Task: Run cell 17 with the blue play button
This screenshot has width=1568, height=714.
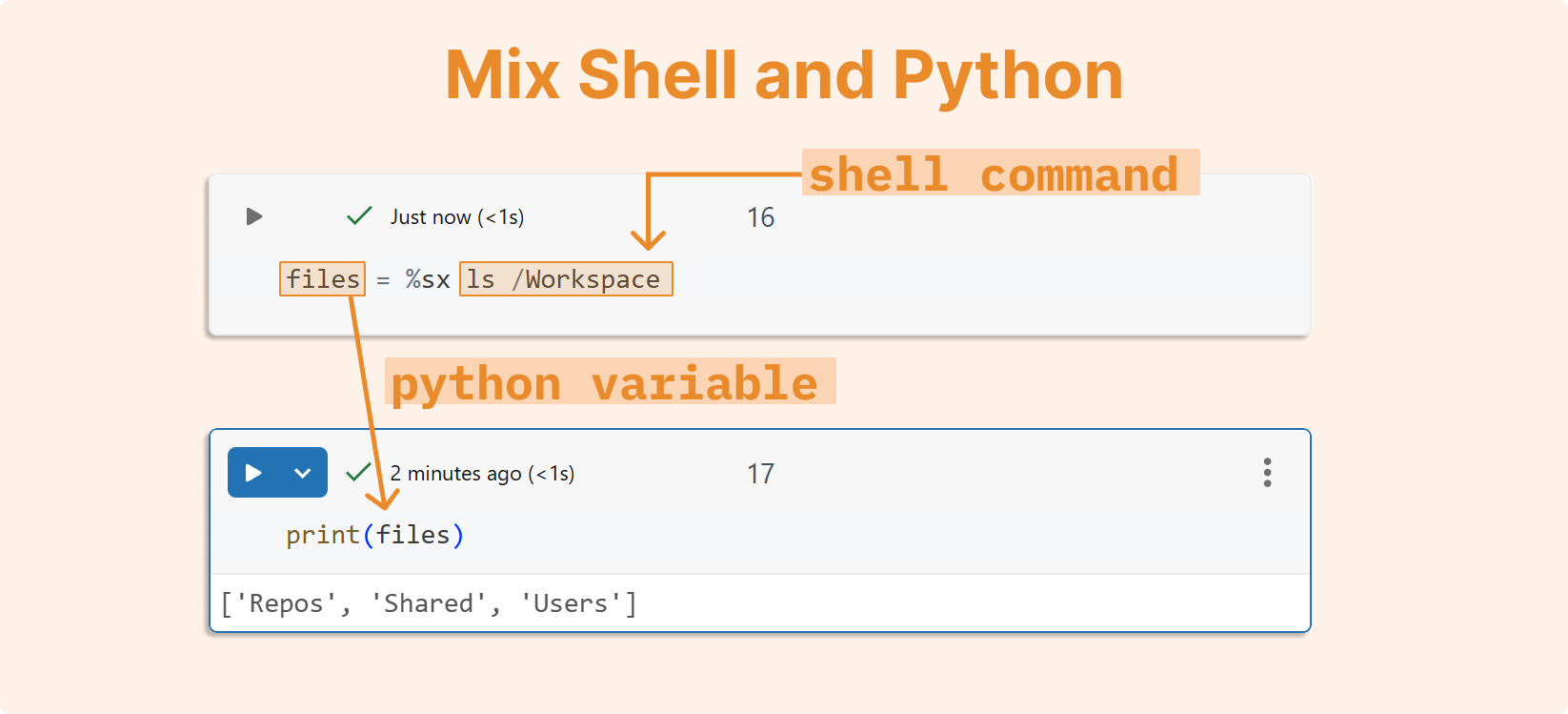Action: pyautogui.click(x=253, y=473)
